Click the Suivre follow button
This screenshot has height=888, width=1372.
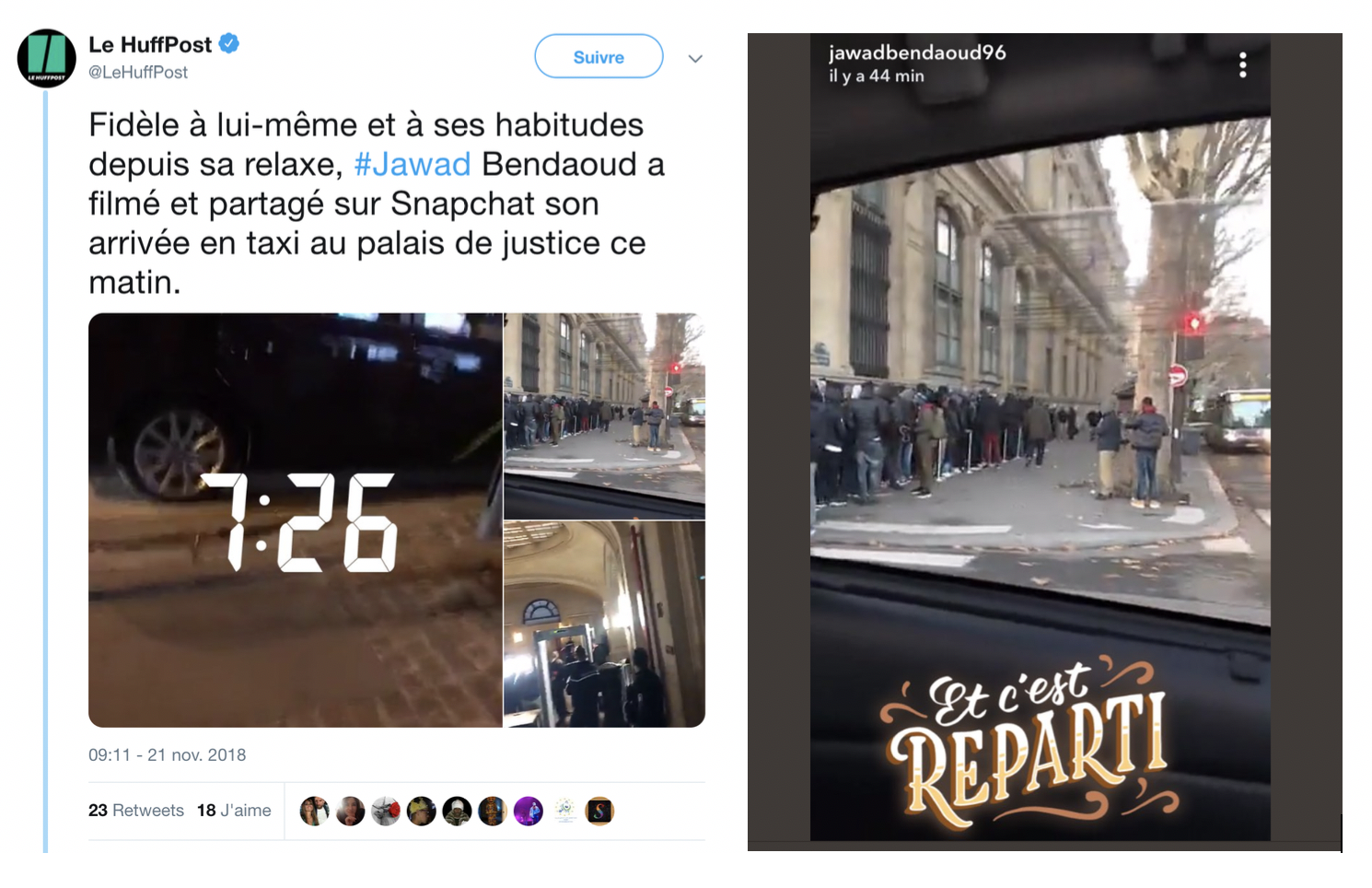599,57
